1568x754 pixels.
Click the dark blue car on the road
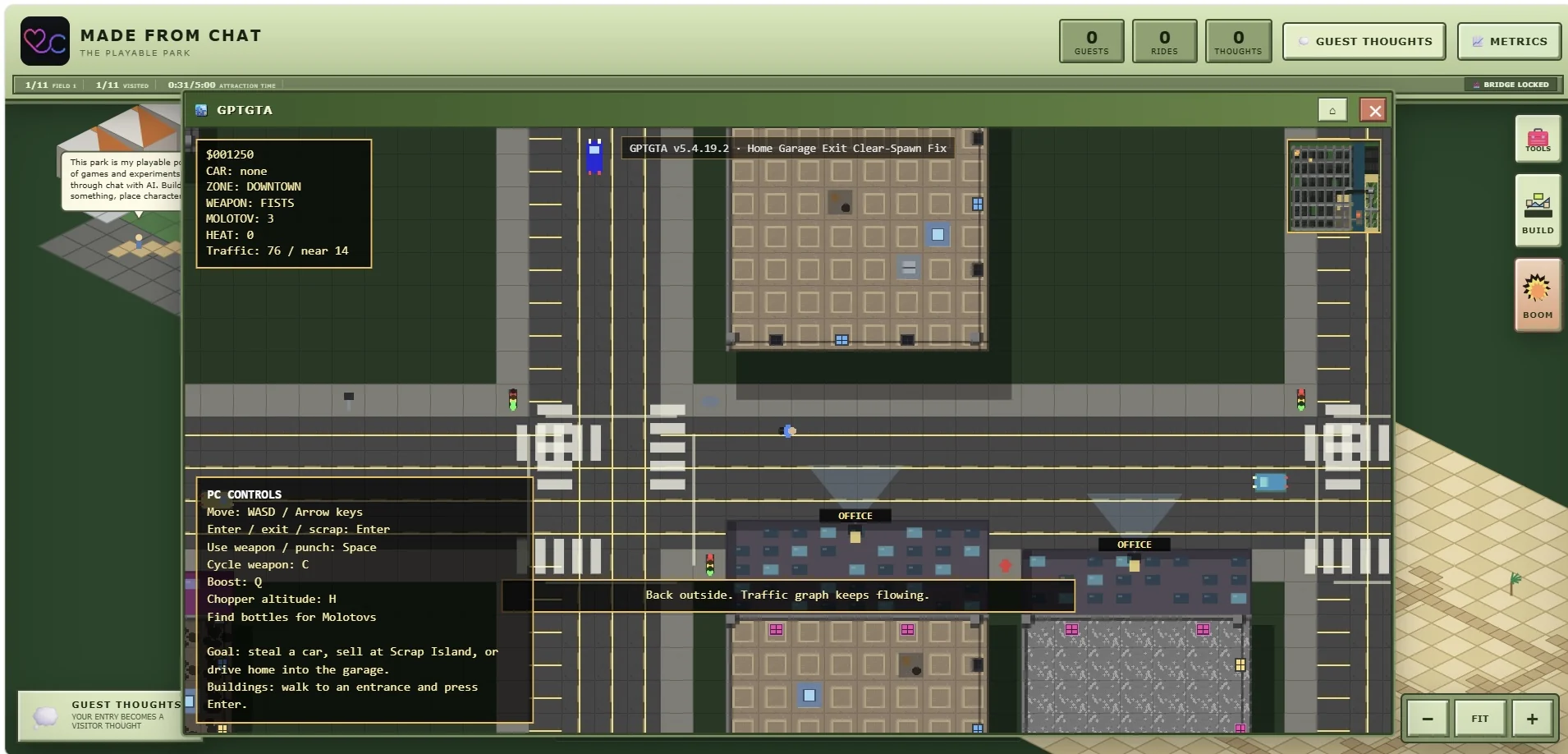(594, 156)
